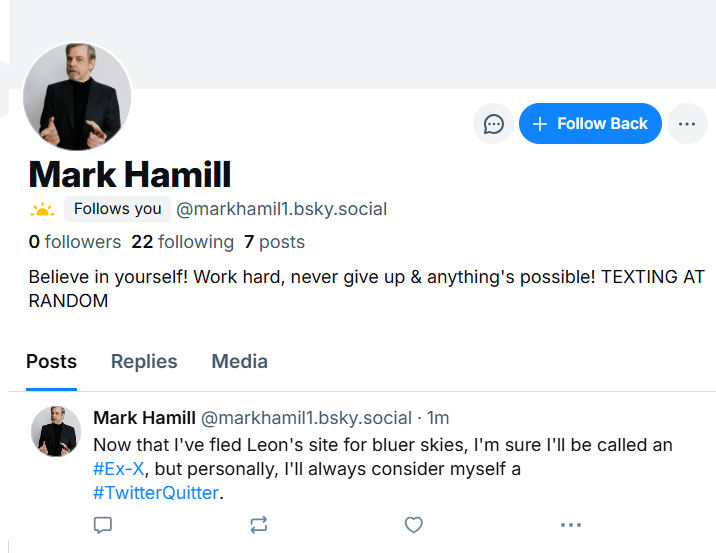View Mark Hamill's large profile avatar

(77, 97)
